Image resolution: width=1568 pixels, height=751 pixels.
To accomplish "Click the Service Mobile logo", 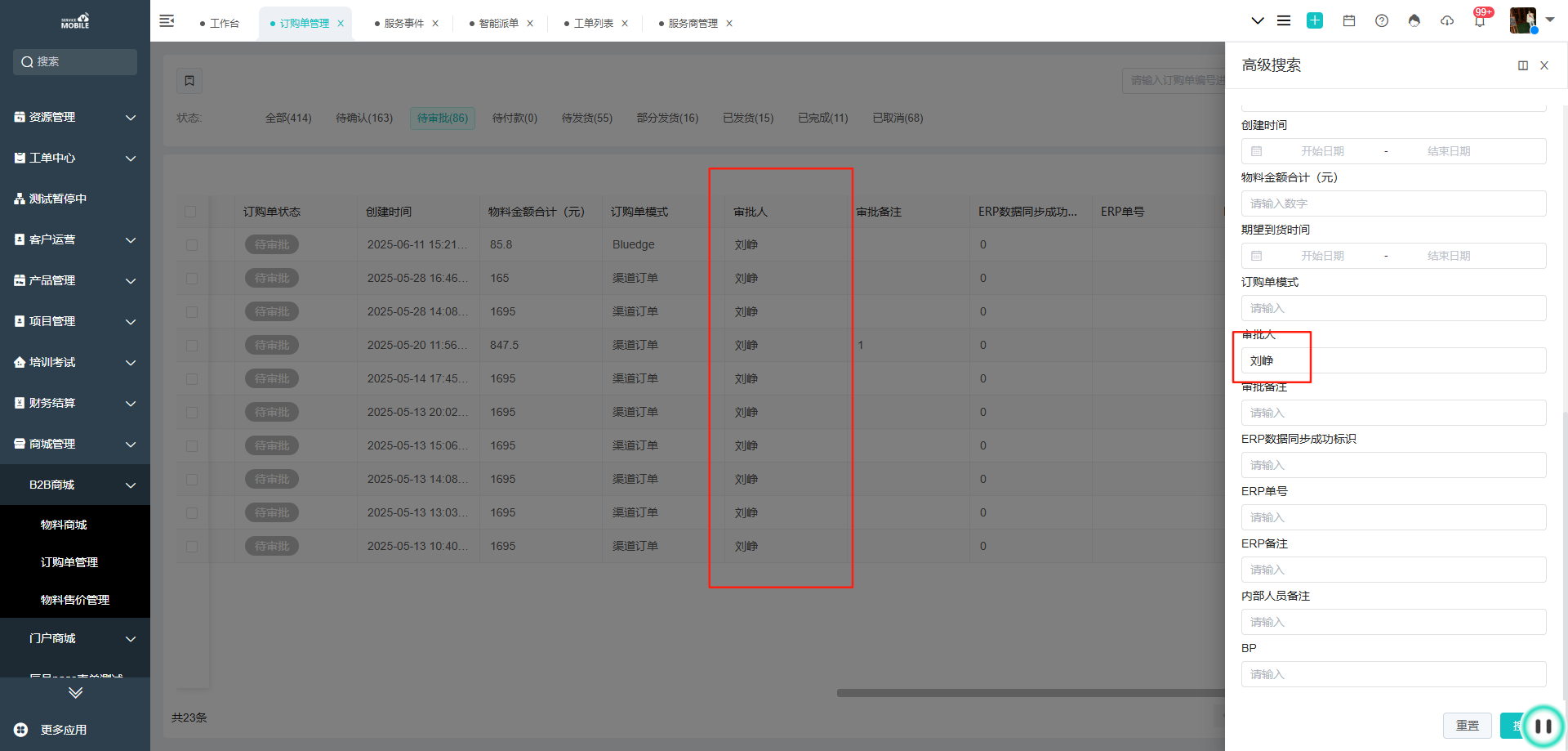I will point(75,20).
